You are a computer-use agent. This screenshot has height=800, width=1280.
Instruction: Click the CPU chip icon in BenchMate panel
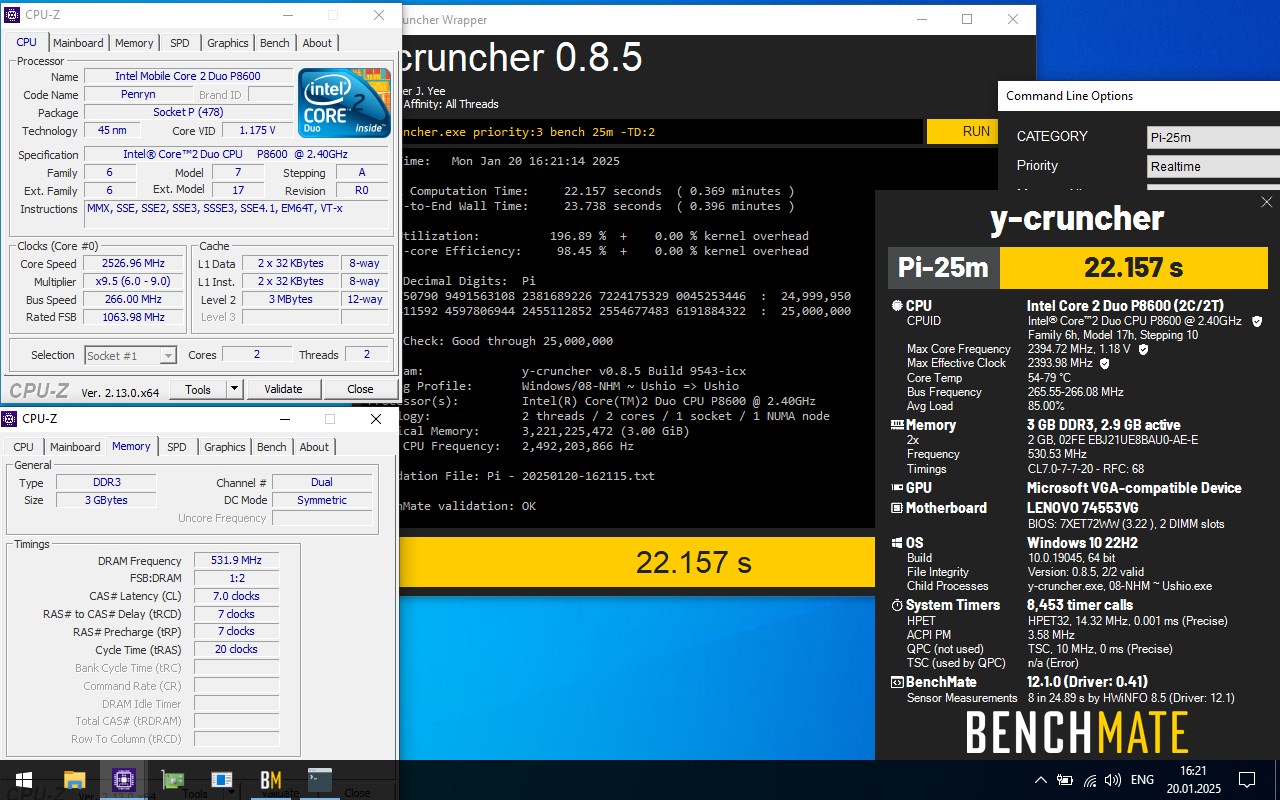click(x=896, y=306)
